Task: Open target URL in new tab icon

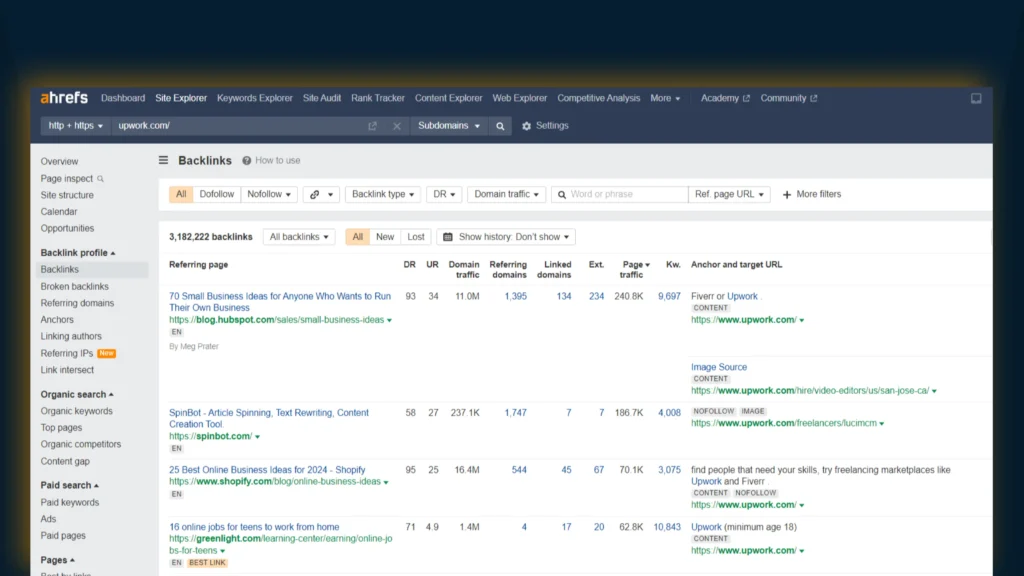Action: [x=372, y=126]
